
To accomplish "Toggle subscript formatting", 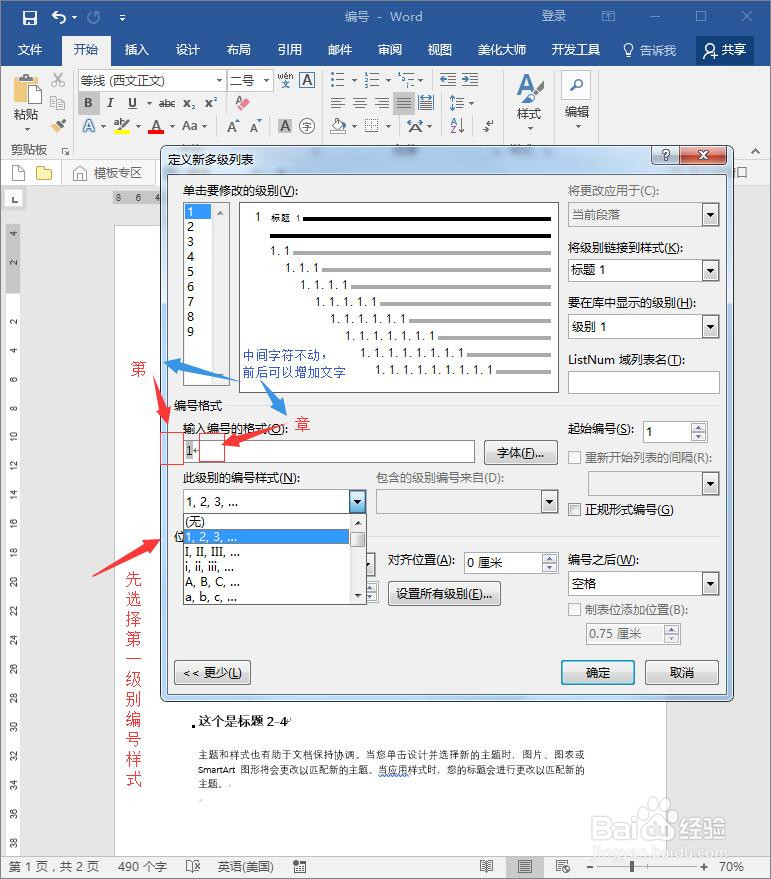I will [189, 103].
